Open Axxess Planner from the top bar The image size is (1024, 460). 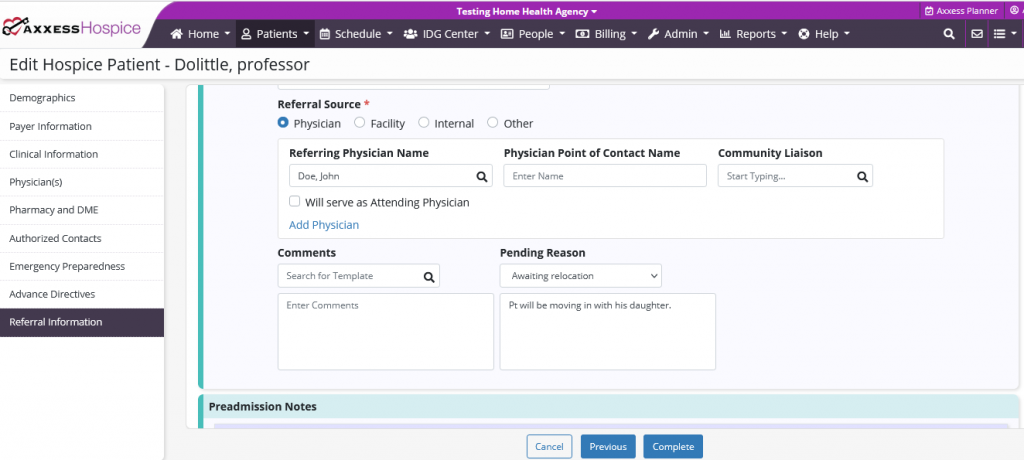point(961,11)
